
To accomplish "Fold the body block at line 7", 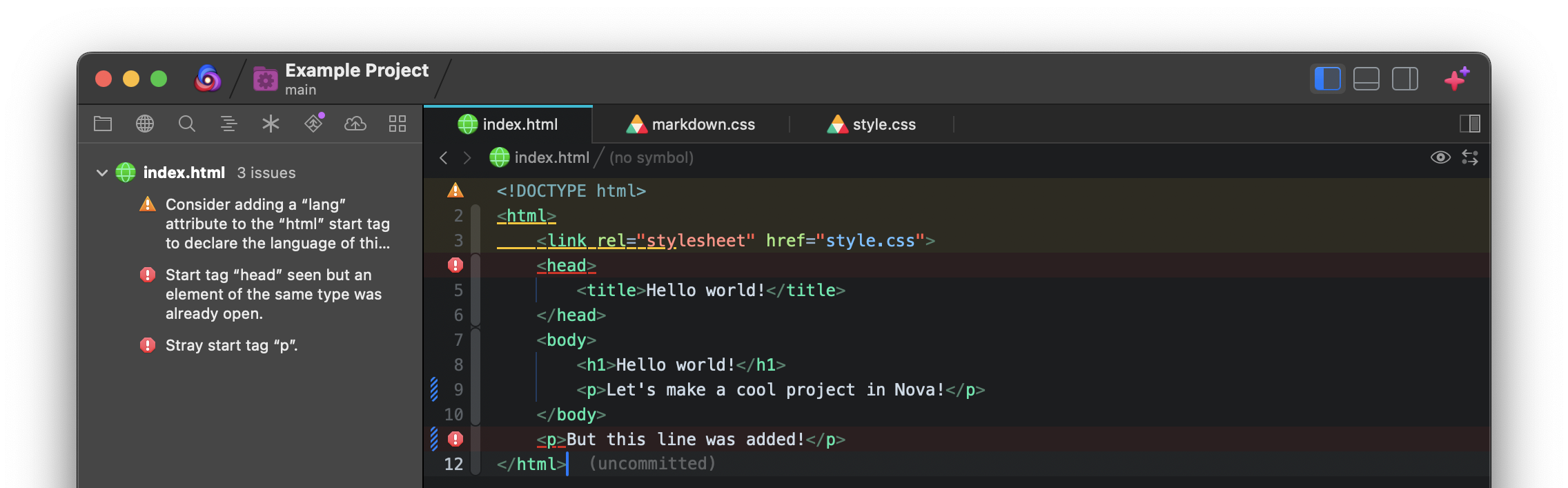I will 476,377.
